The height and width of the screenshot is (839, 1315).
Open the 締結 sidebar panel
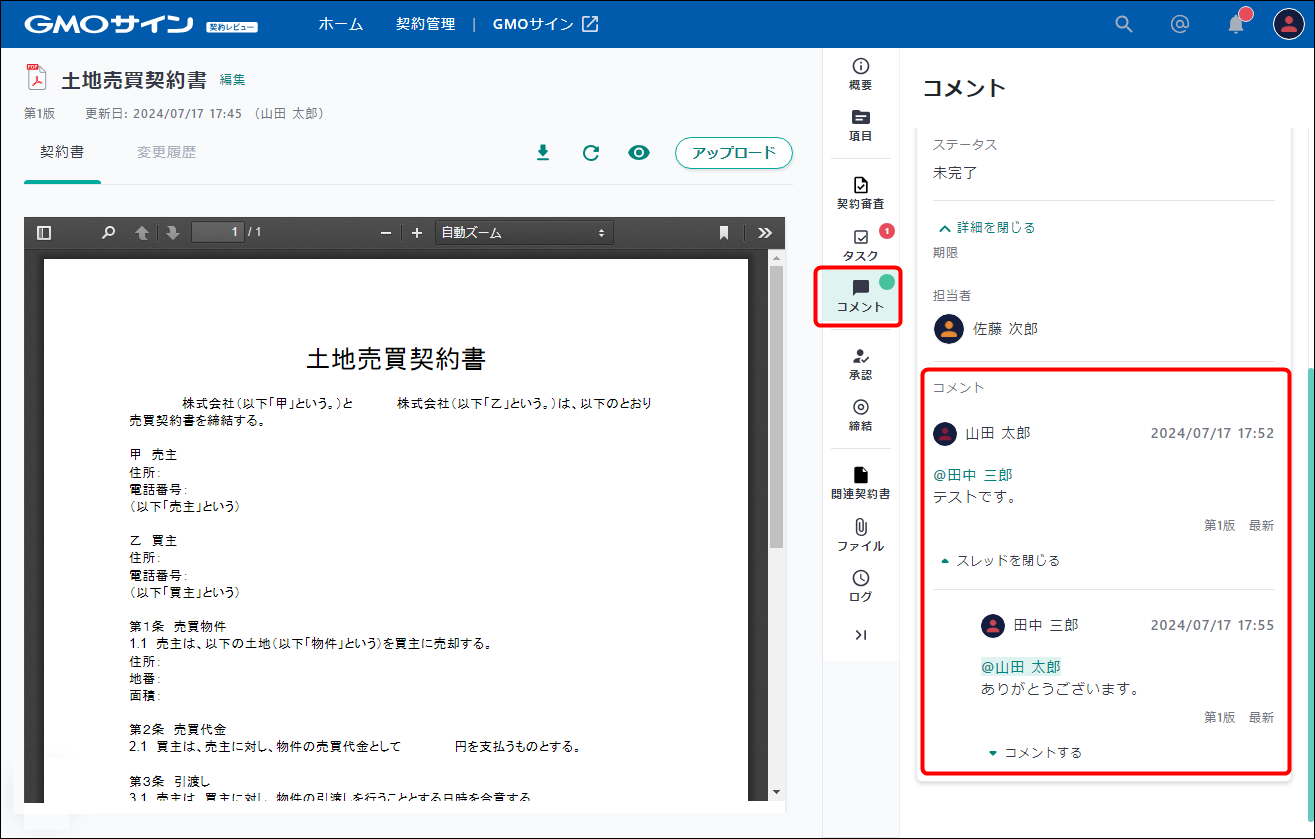[860, 415]
